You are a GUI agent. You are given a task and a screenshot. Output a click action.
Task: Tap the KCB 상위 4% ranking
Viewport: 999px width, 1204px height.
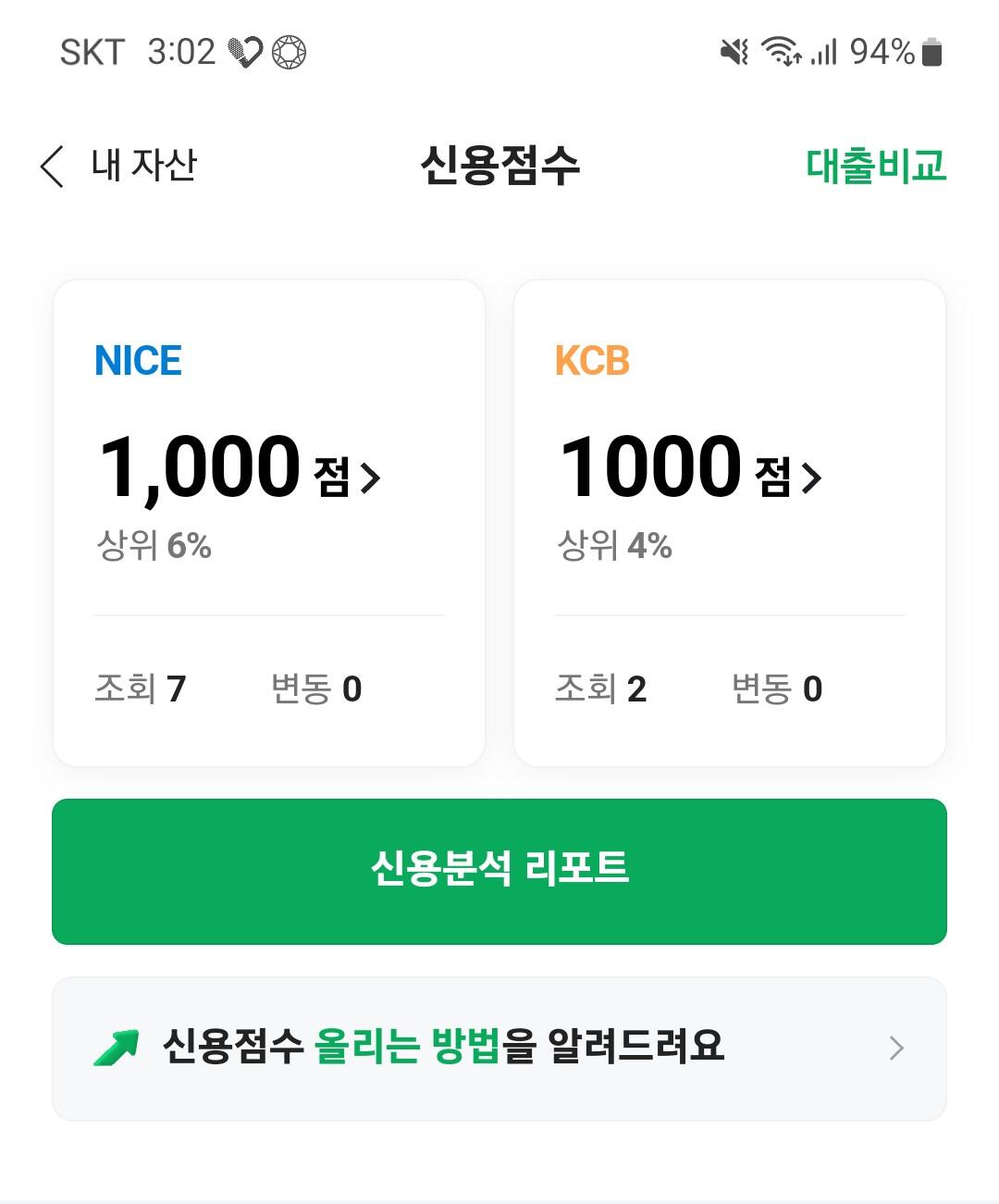click(x=614, y=545)
